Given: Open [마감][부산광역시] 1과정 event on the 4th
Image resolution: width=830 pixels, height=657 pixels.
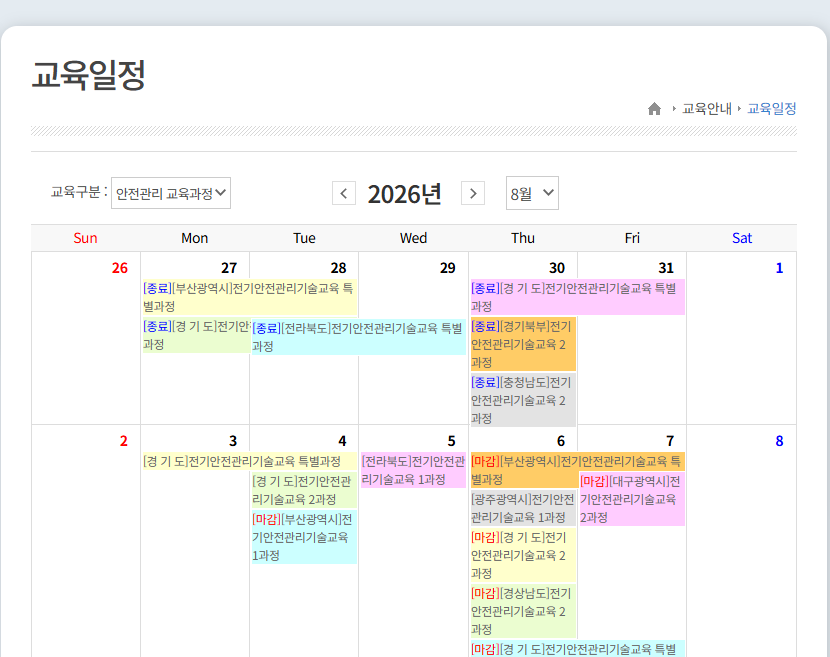Looking at the screenshot, I should pos(304,537).
